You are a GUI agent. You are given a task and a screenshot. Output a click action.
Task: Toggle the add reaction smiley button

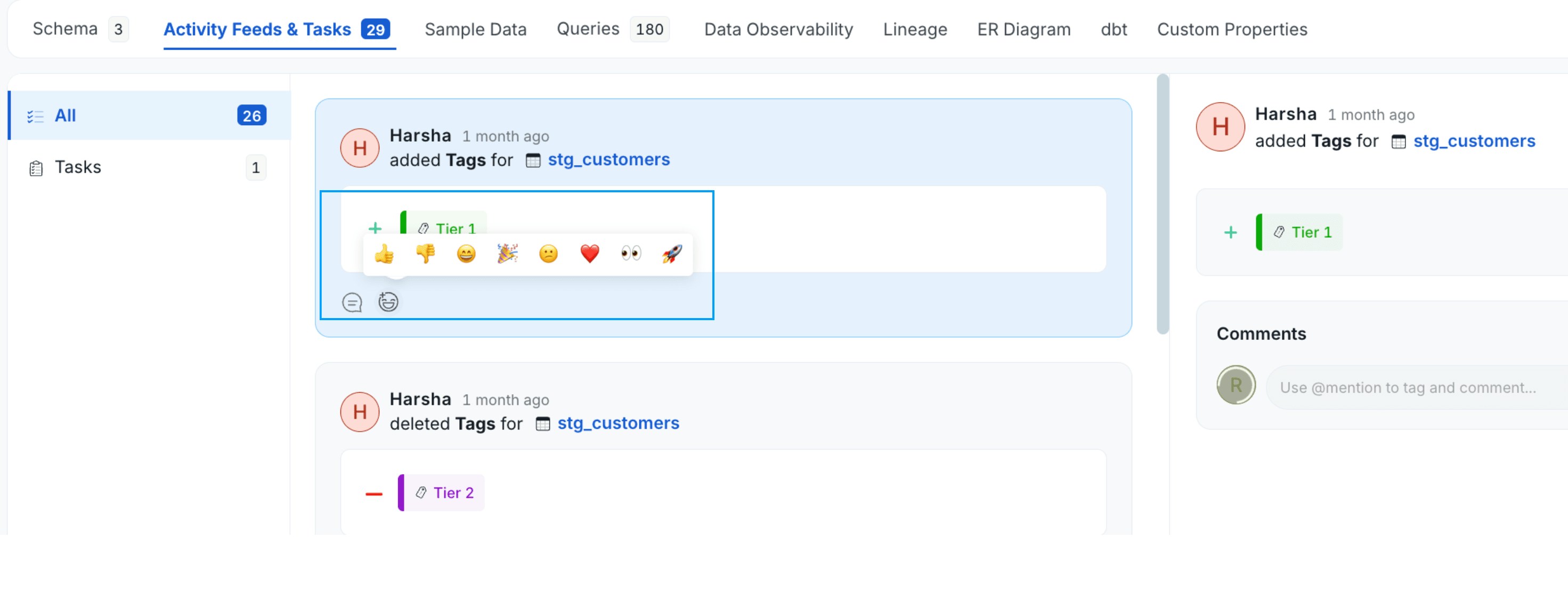(x=388, y=302)
